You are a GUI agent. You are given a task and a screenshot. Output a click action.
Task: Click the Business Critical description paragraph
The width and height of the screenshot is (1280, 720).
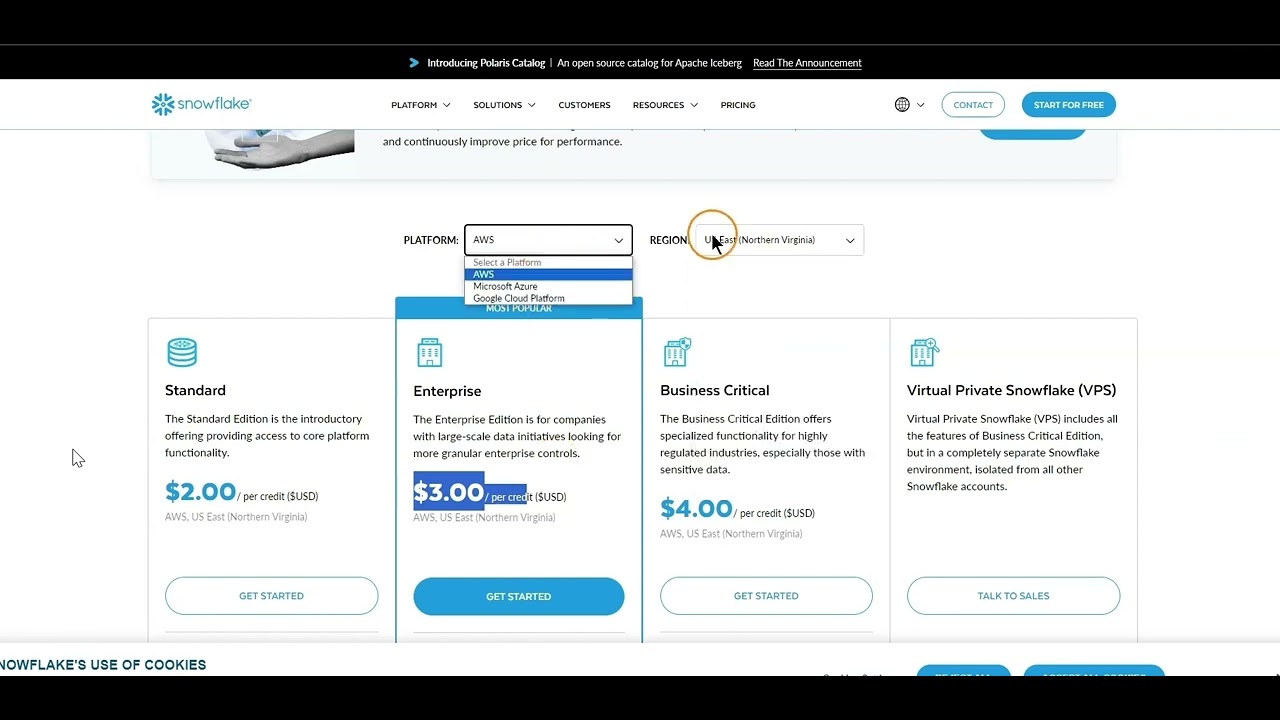tap(763, 444)
